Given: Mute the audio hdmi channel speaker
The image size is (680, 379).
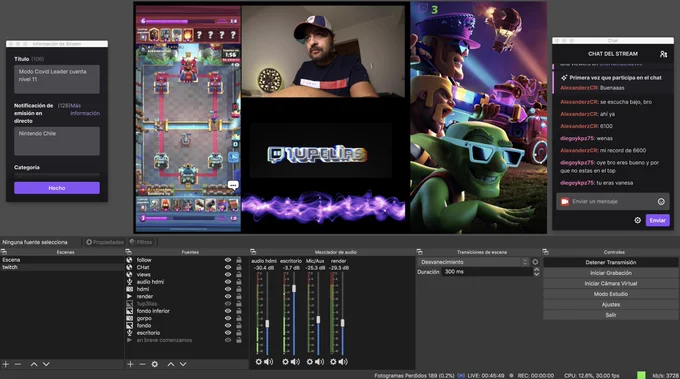Looking at the screenshot, I should 268,362.
